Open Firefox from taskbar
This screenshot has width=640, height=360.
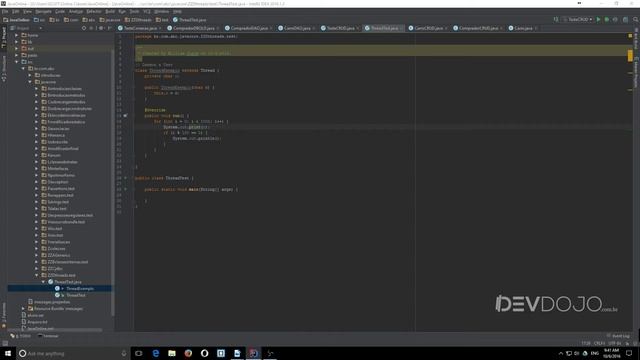click(x=188, y=353)
